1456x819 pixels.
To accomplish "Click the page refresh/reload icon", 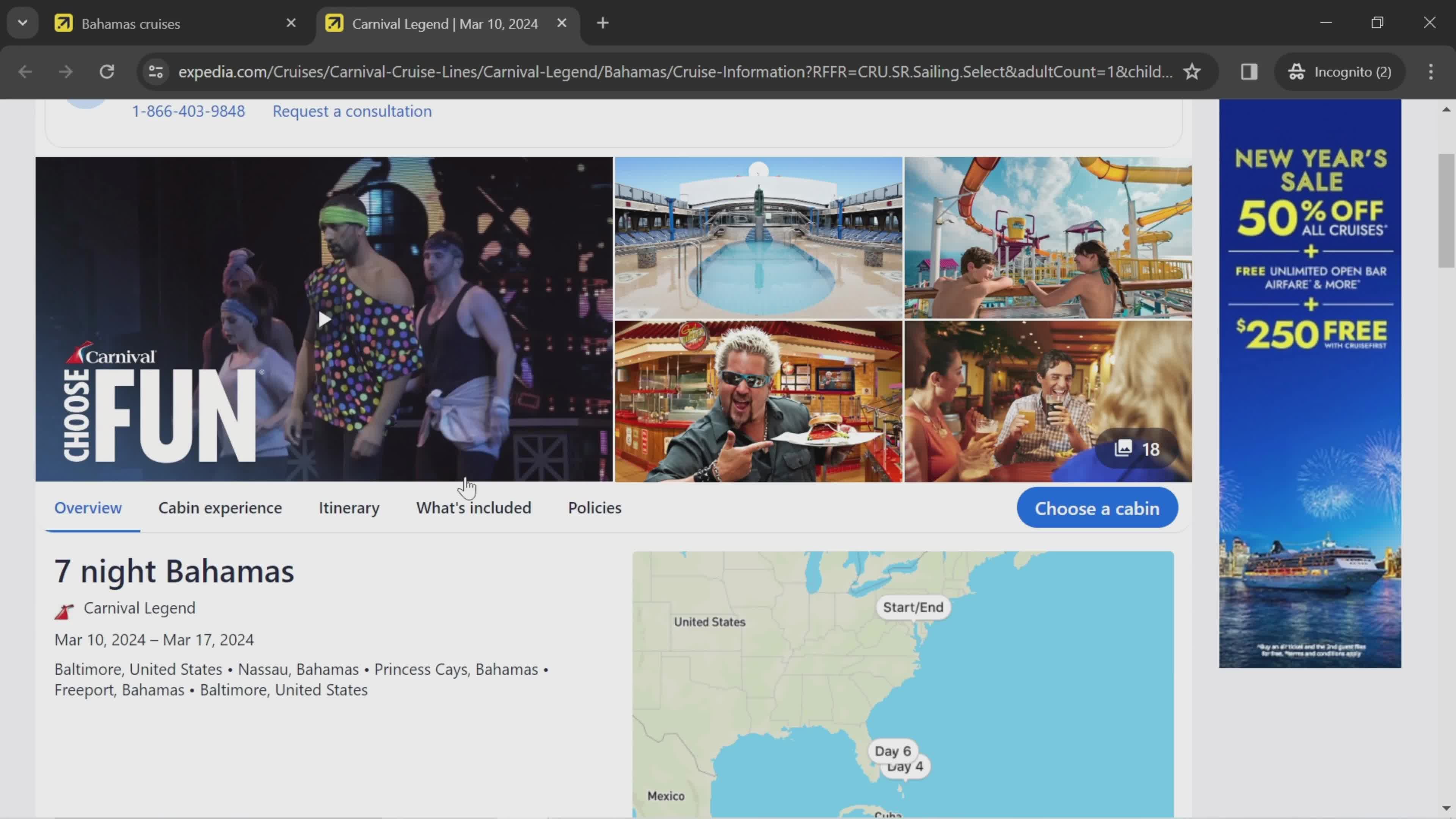I will 107,71.
